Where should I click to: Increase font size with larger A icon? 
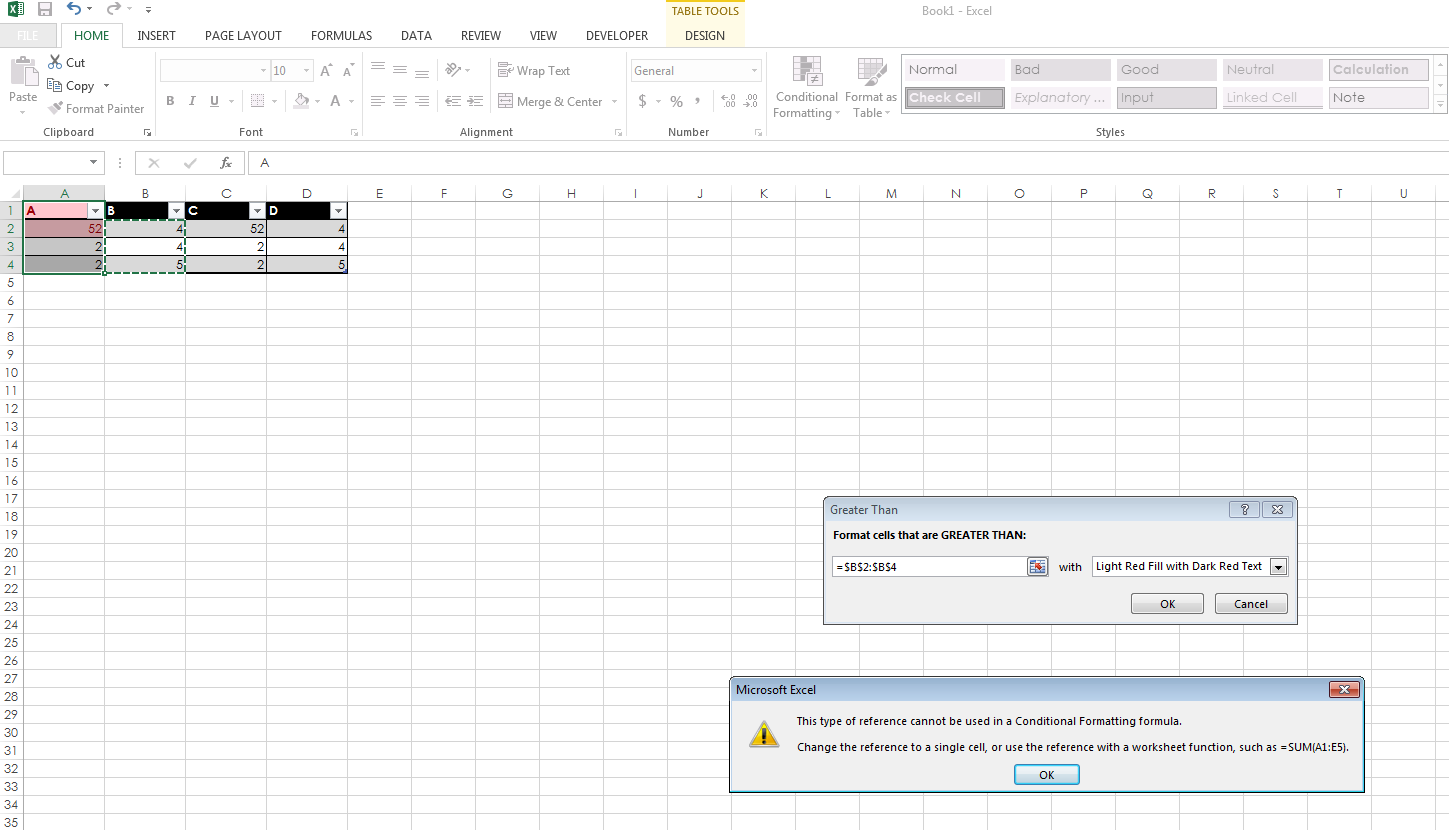coord(326,71)
